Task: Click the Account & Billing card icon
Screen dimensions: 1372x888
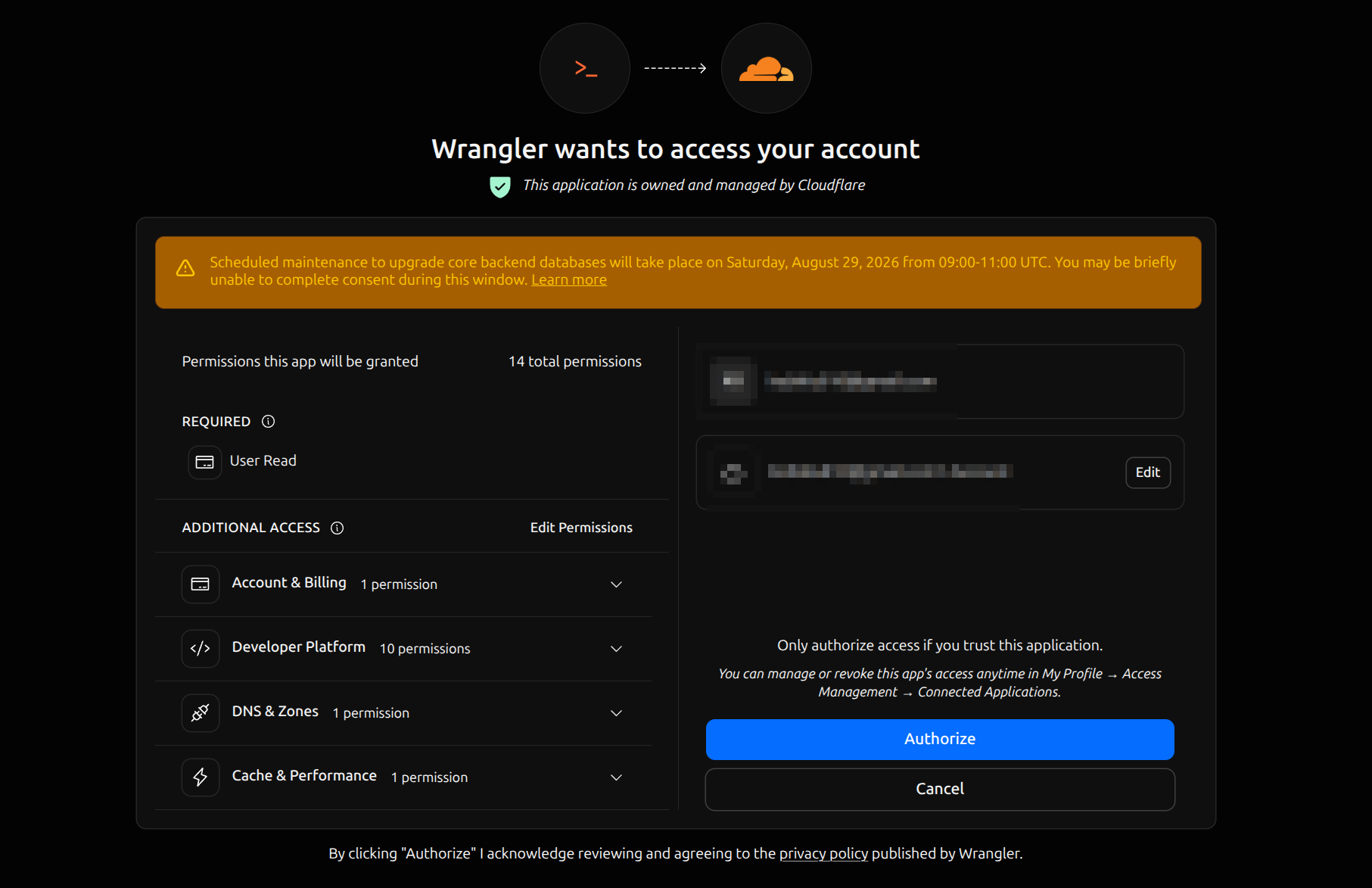Action: coord(201,584)
